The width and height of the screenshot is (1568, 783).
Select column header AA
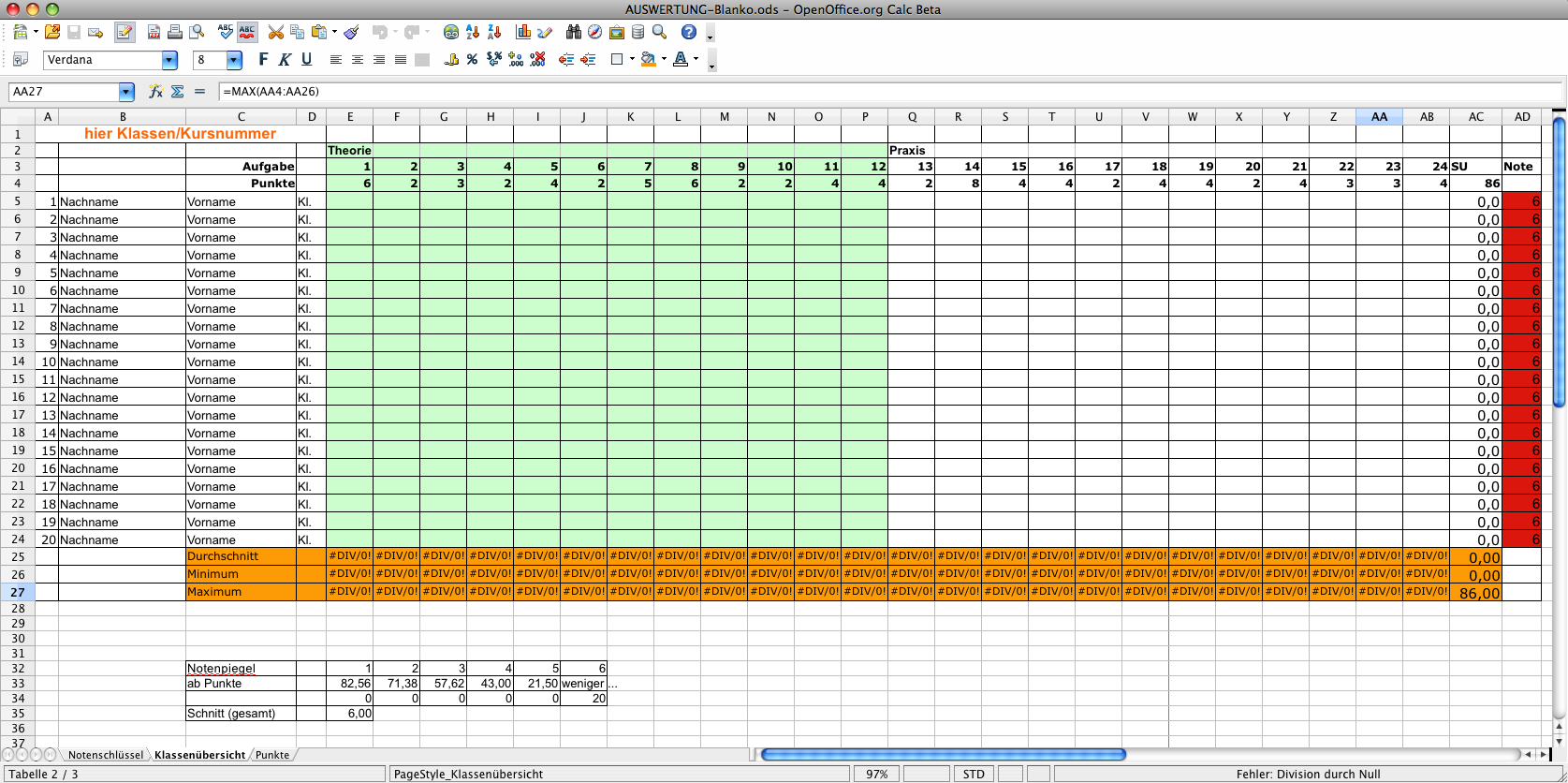tap(1379, 117)
